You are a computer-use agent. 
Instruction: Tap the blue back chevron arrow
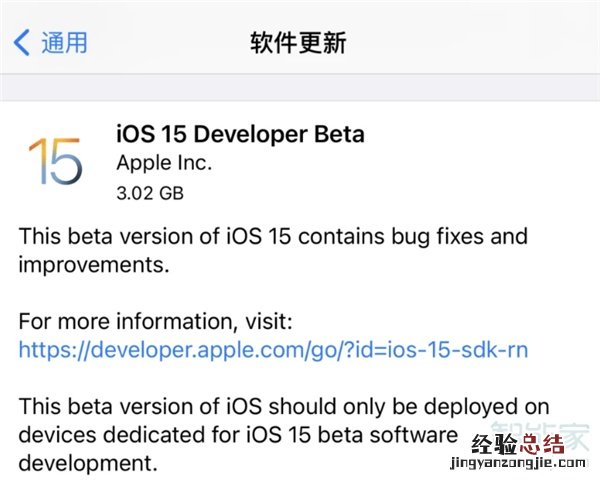click(22, 42)
